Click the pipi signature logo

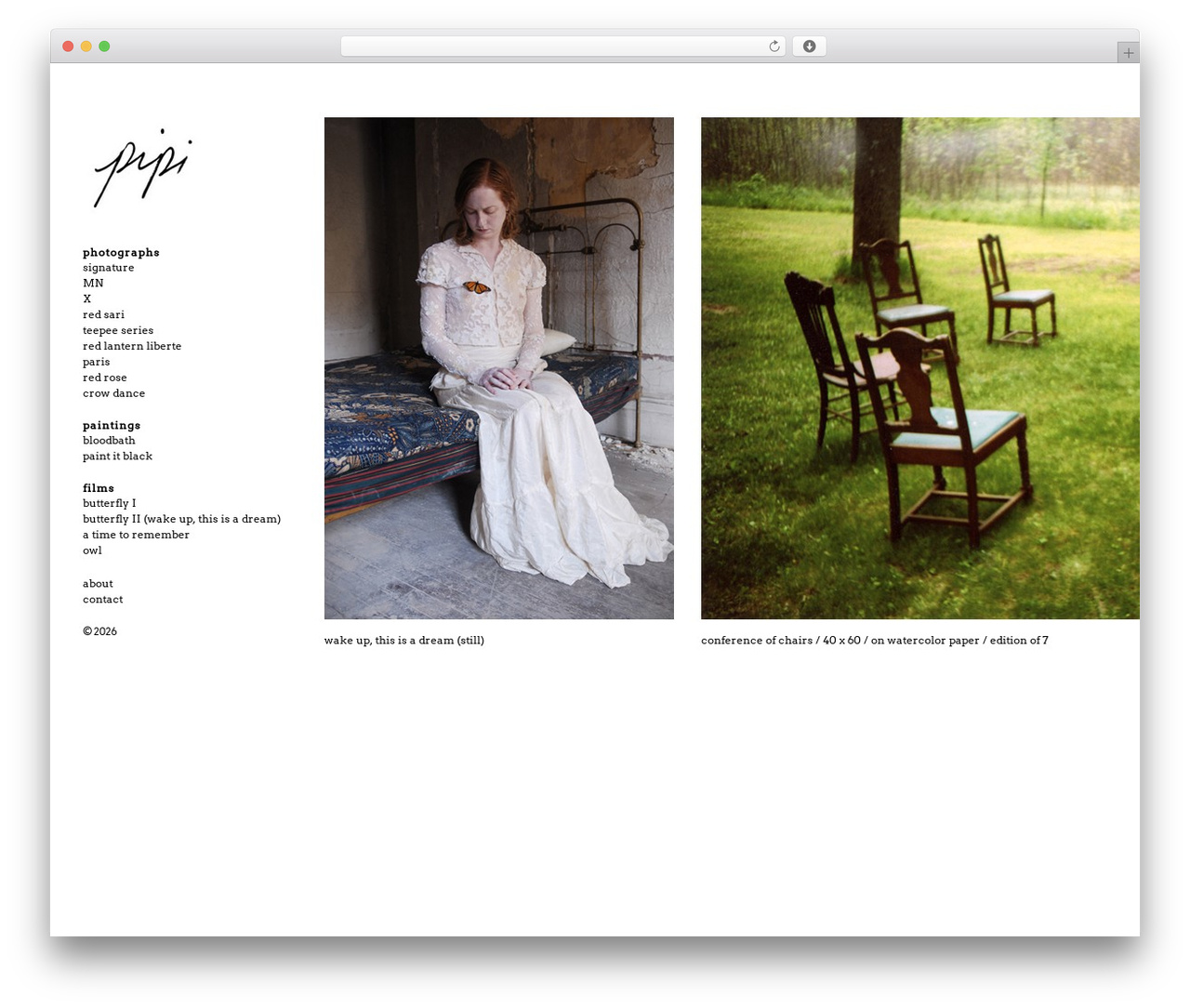coord(142,168)
